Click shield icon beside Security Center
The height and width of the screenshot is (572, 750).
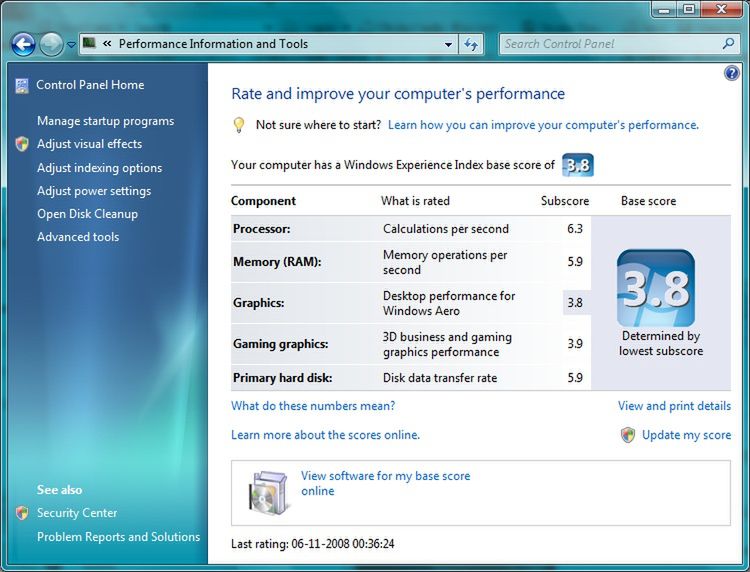(x=22, y=513)
